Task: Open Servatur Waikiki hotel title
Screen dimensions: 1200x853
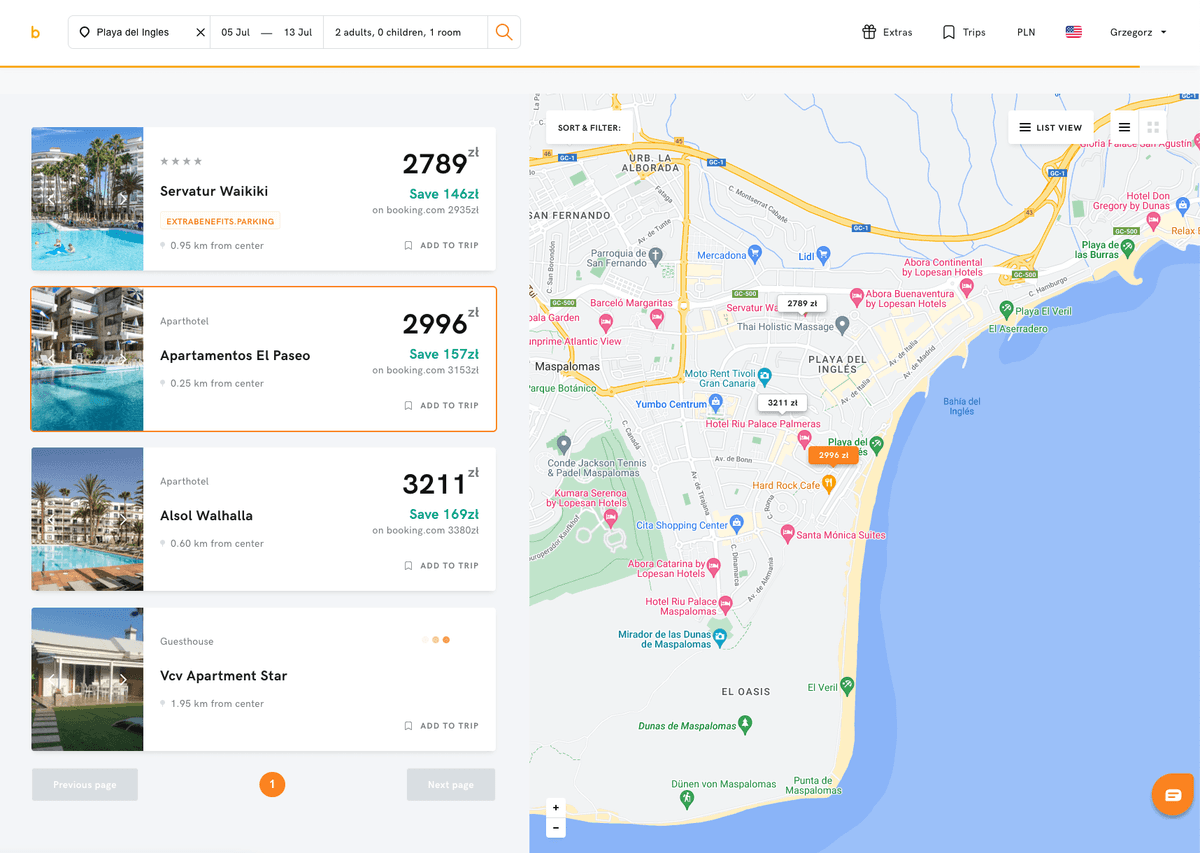Action: point(214,191)
